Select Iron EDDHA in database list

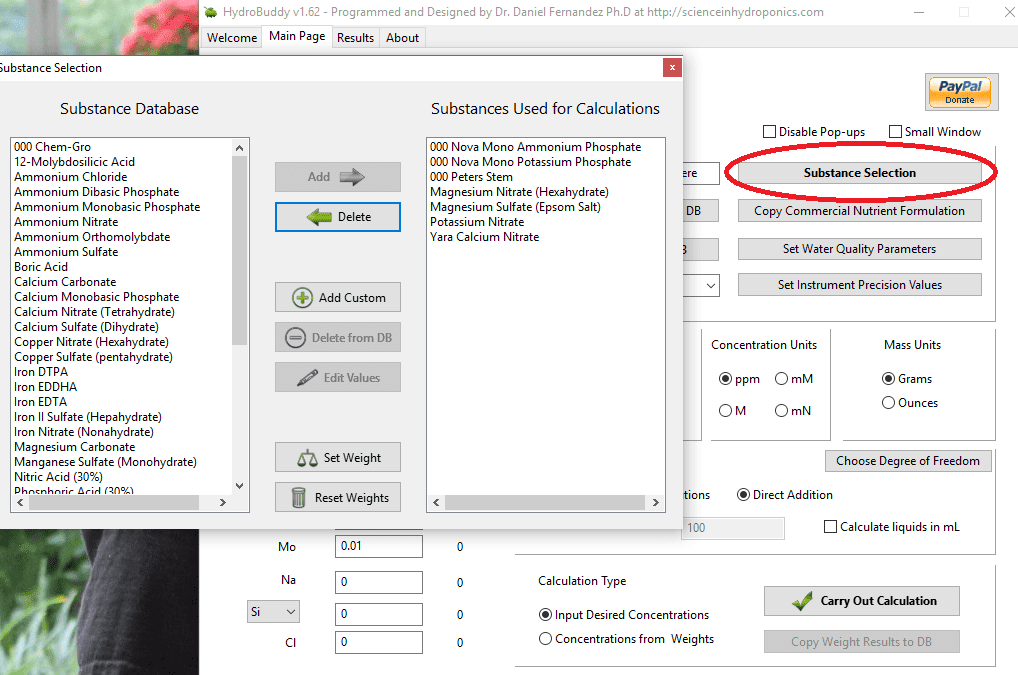pyautogui.click(x=45, y=387)
